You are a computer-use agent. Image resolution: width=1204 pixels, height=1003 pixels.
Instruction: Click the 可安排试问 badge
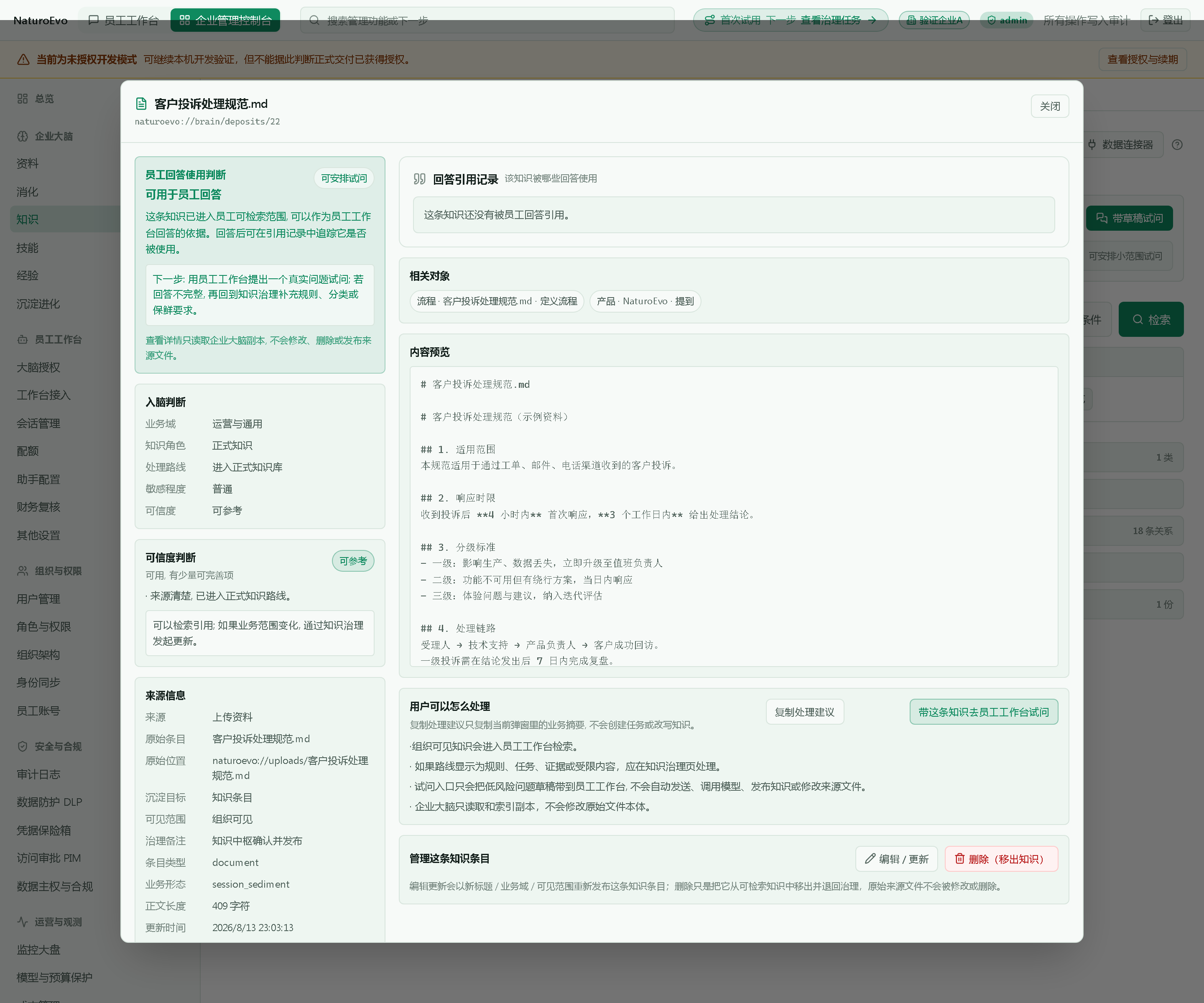343,178
